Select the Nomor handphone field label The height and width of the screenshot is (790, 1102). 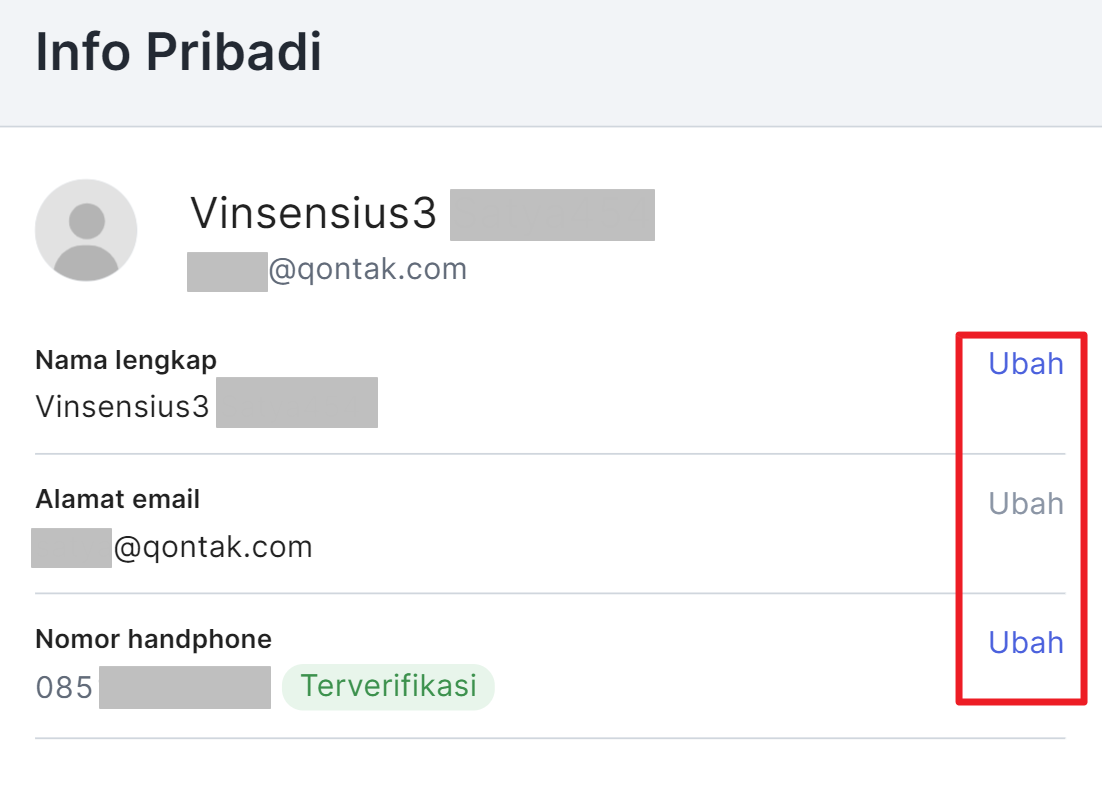pos(153,639)
